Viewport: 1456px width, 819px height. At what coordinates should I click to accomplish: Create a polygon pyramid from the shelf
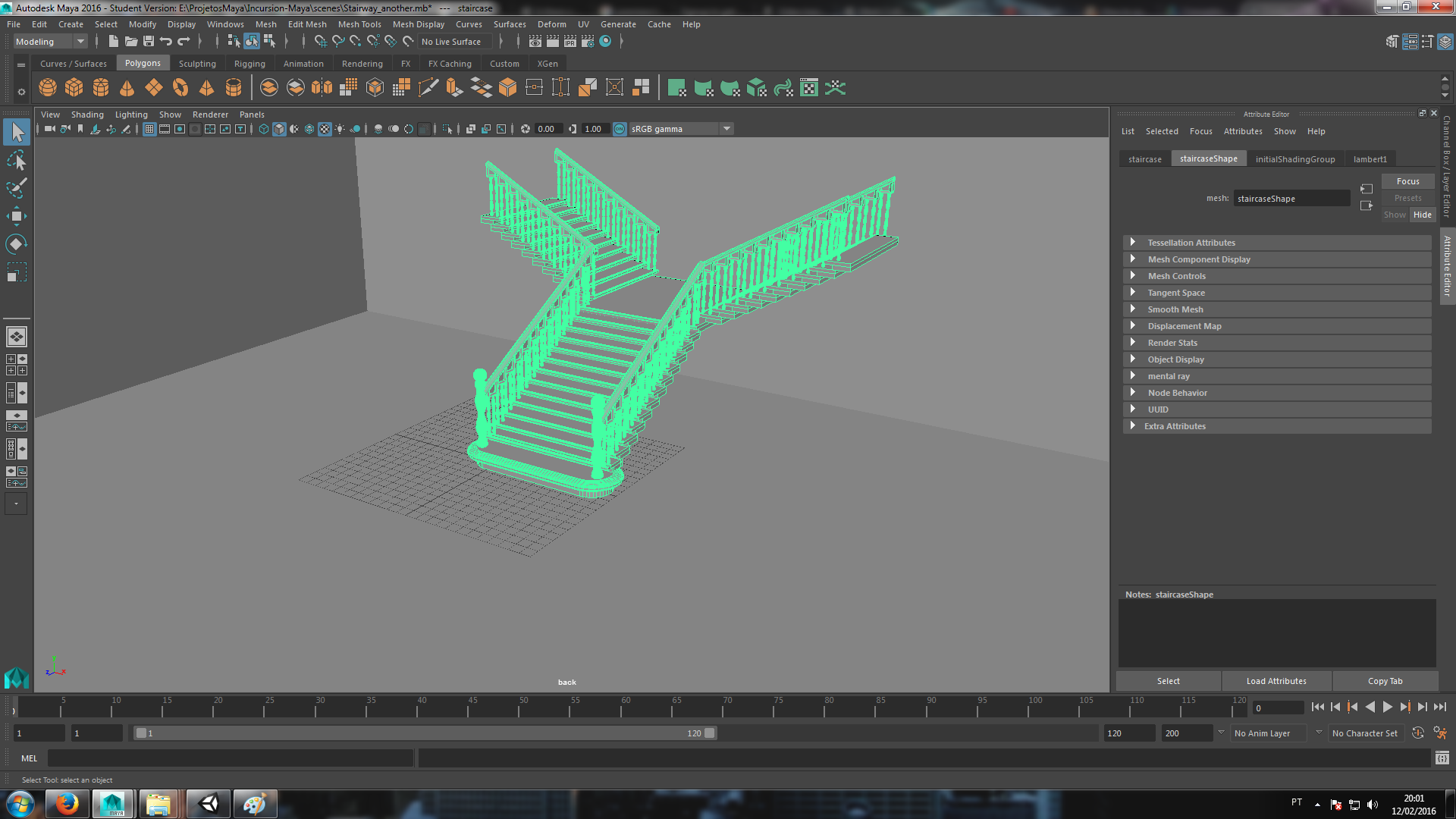tap(207, 88)
